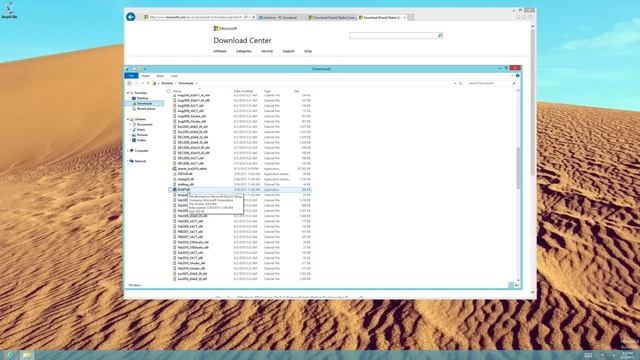Select the DSETUP.dll file
The image size is (640, 360).
[x=184, y=174]
